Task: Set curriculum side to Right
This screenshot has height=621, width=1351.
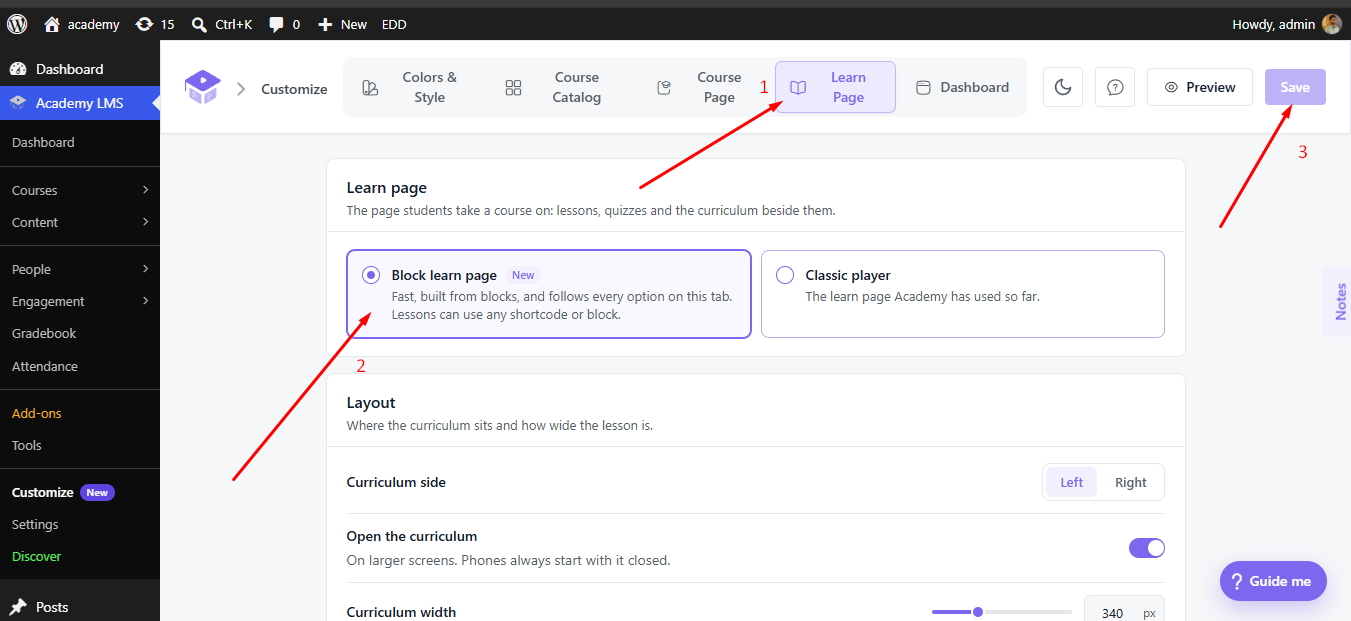Action: (x=1130, y=482)
